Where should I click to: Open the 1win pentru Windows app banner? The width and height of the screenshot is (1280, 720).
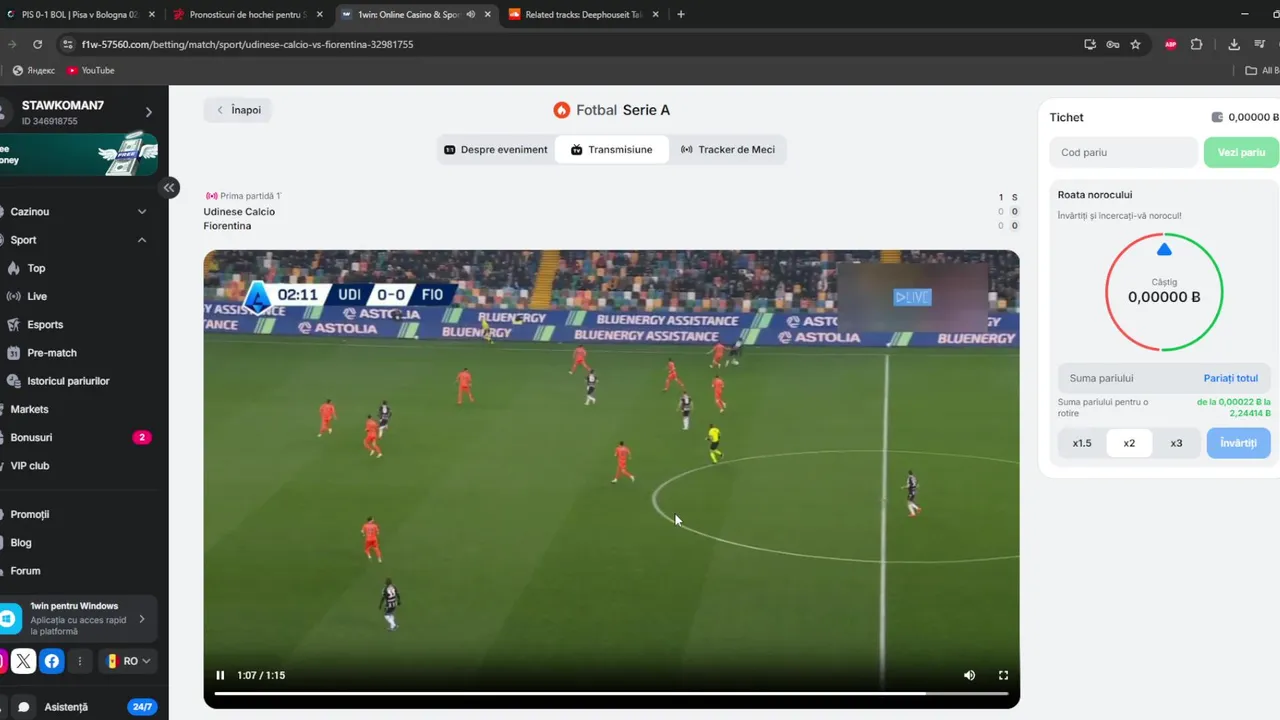[78, 619]
